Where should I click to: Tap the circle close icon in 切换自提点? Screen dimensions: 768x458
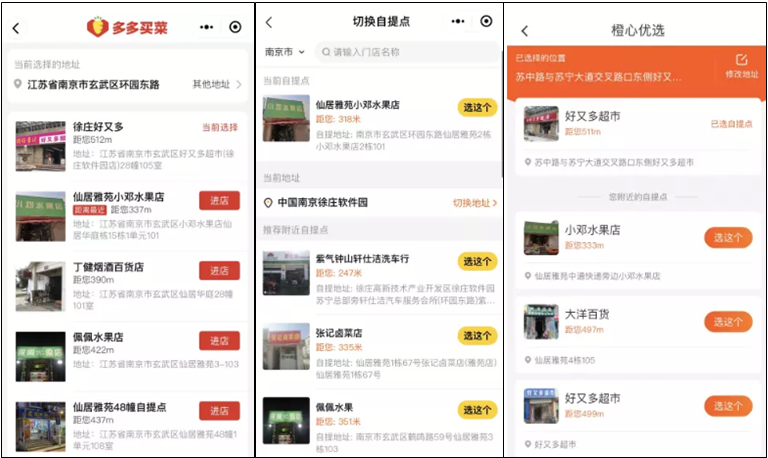(x=486, y=21)
